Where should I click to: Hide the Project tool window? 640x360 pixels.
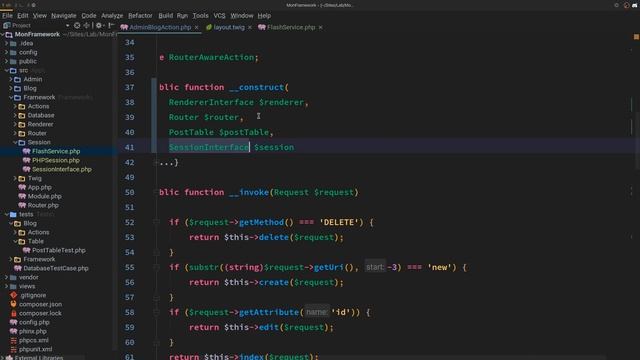tap(111, 25)
